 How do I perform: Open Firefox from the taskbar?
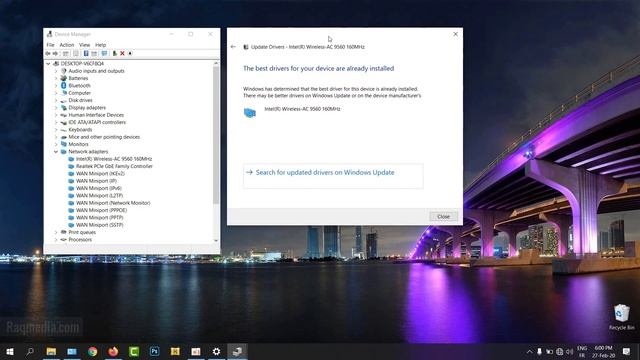click(113, 351)
